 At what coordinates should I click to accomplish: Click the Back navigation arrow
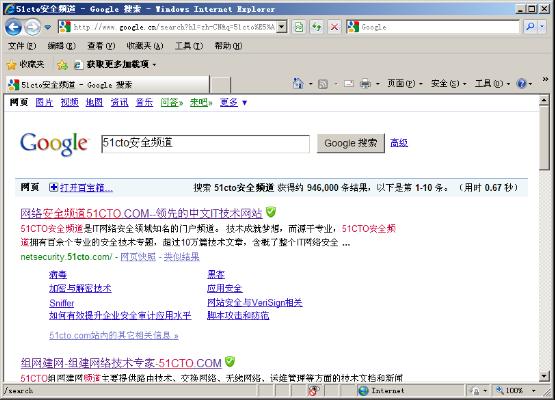pos(13,27)
